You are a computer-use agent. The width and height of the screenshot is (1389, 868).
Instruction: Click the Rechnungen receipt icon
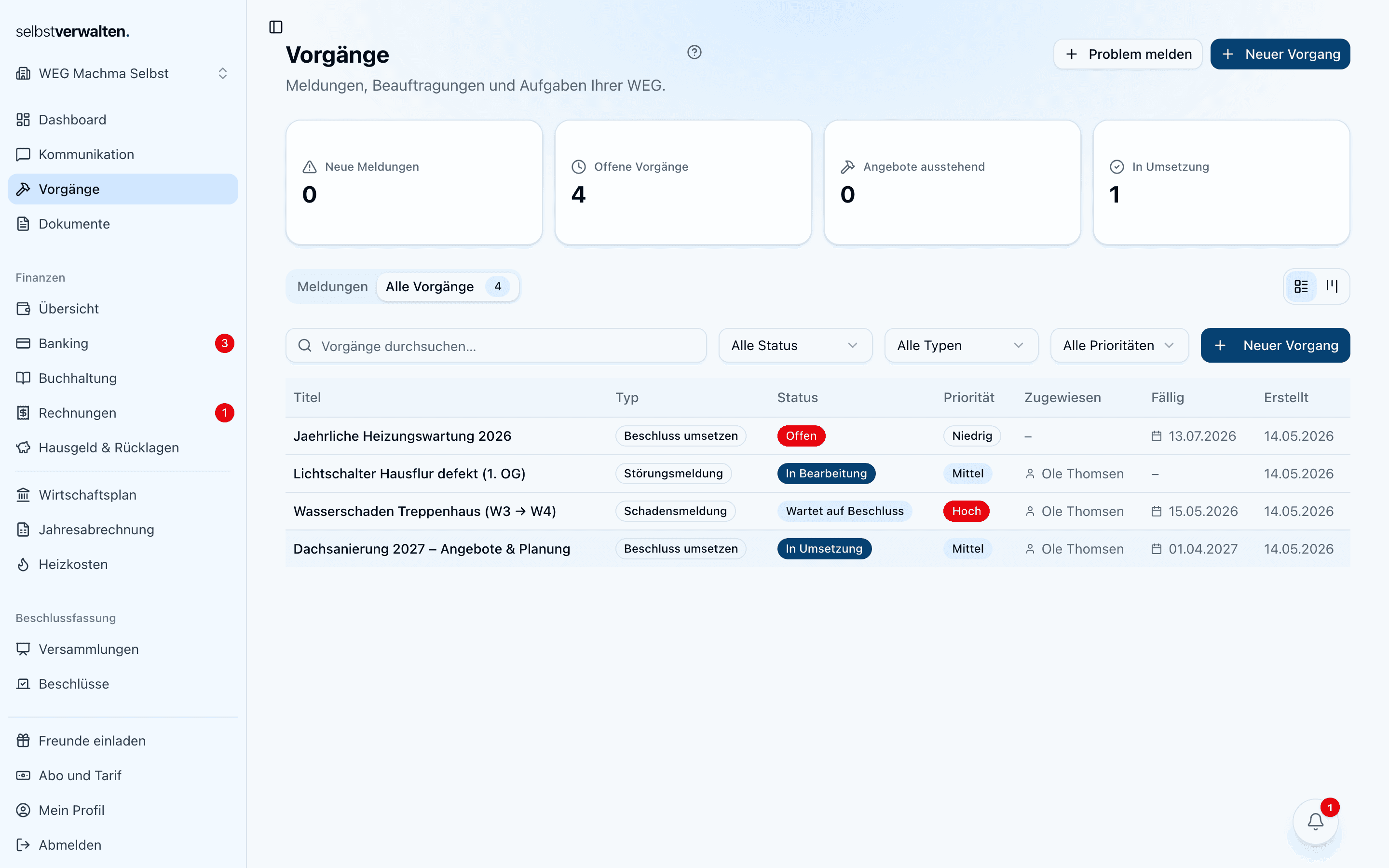coord(23,413)
